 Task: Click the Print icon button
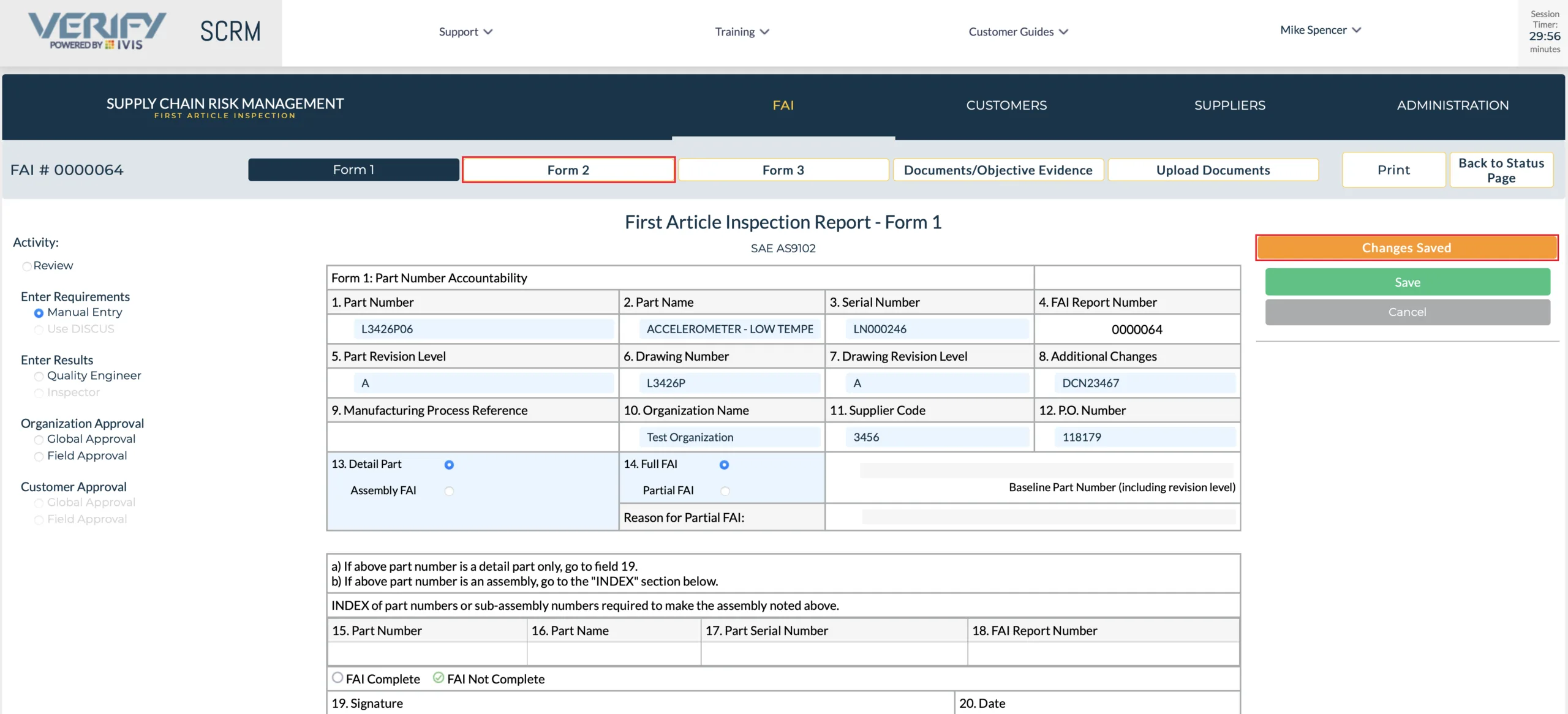coord(1393,169)
